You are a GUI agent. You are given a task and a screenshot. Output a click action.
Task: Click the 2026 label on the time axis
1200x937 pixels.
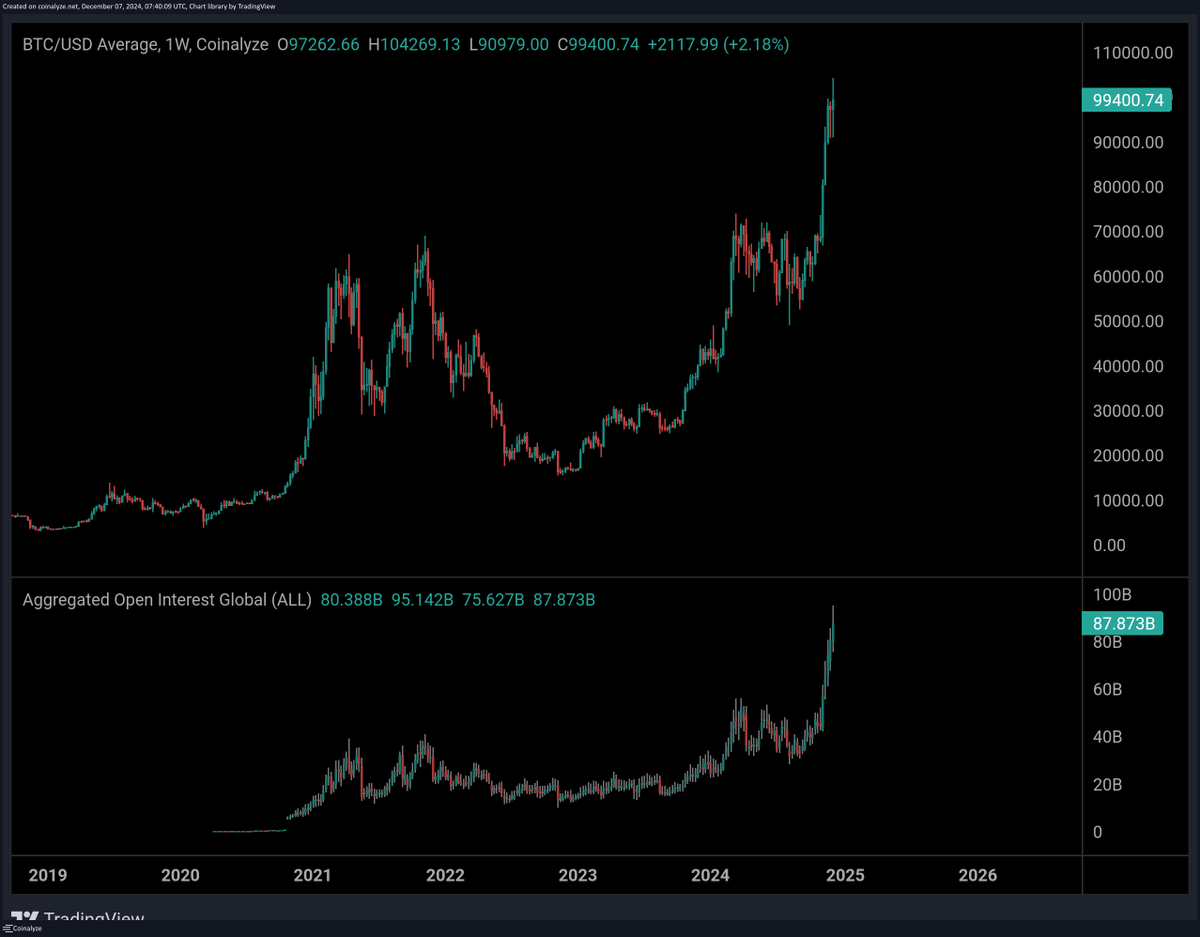(x=977, y=875)
